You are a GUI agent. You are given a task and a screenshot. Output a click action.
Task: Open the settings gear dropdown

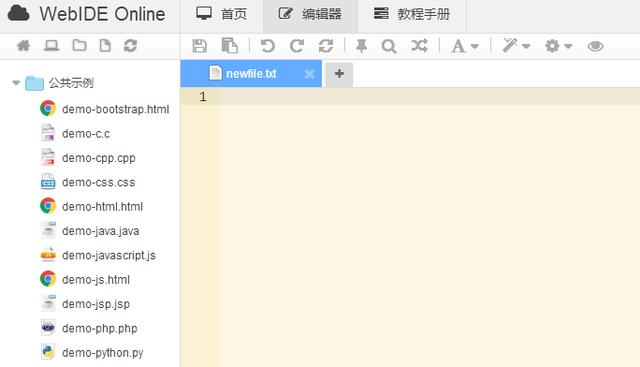(x=559, y=46)
